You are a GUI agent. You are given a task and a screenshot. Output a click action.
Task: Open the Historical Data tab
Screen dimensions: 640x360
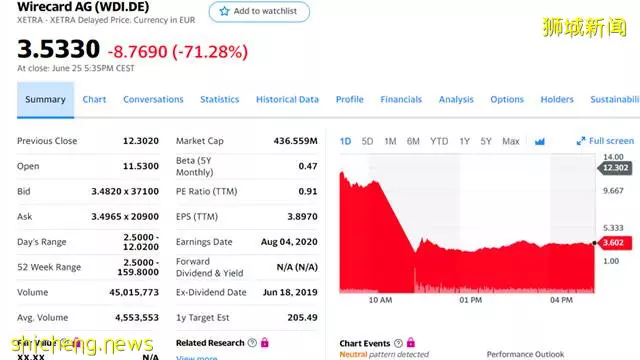pyautogui.click(x=287, y=100)
